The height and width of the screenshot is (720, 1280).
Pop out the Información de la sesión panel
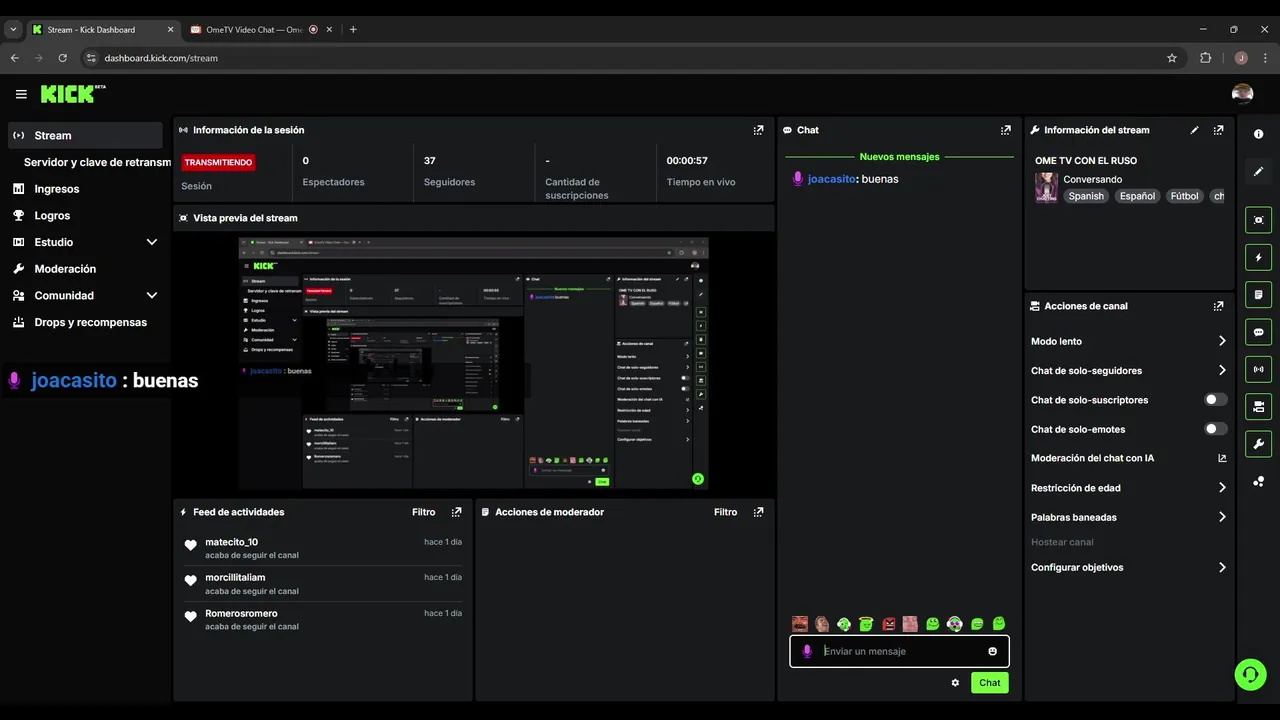[758, 130]
